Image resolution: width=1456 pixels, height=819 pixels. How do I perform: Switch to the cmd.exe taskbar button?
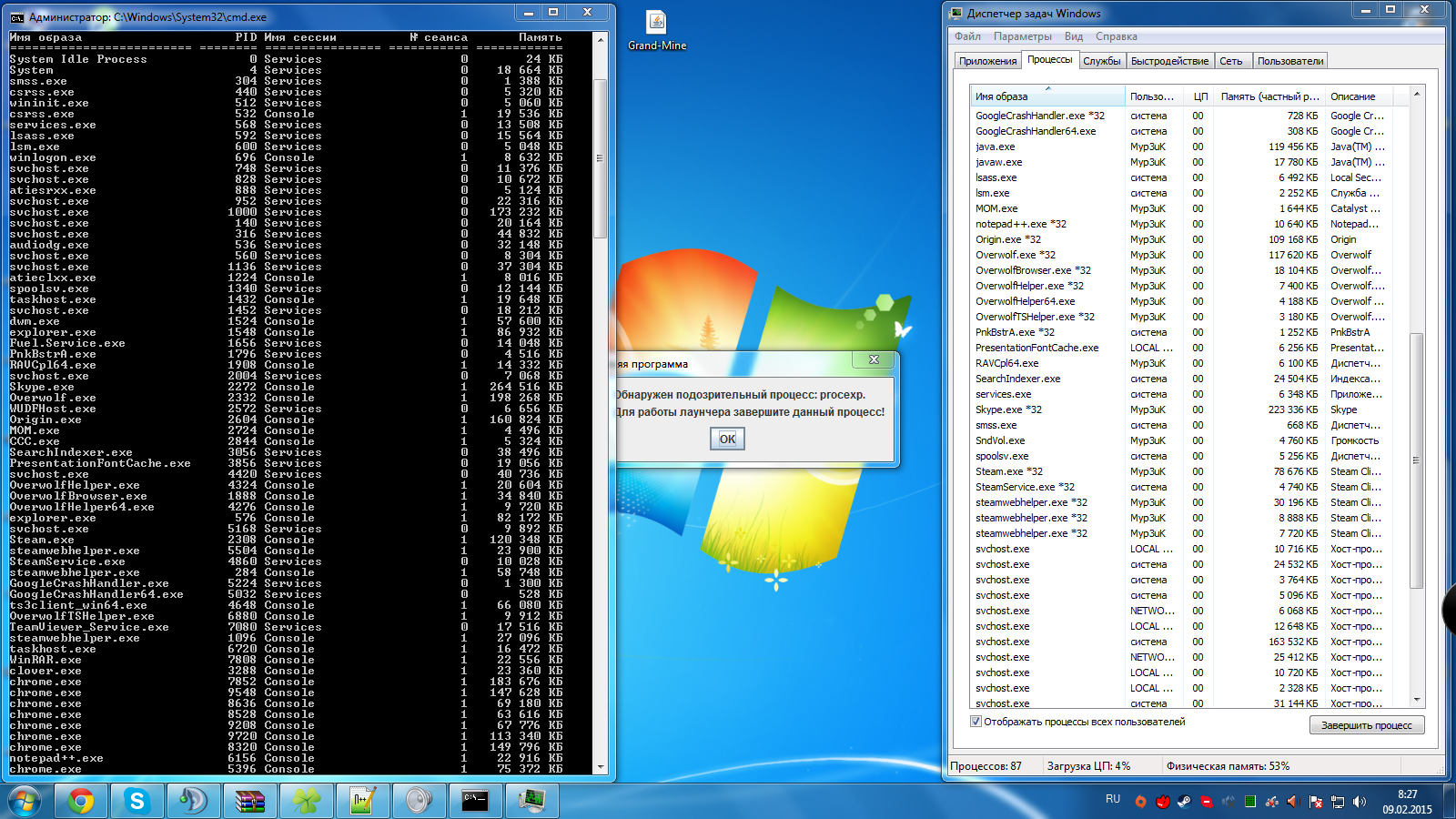pos(475,801)
